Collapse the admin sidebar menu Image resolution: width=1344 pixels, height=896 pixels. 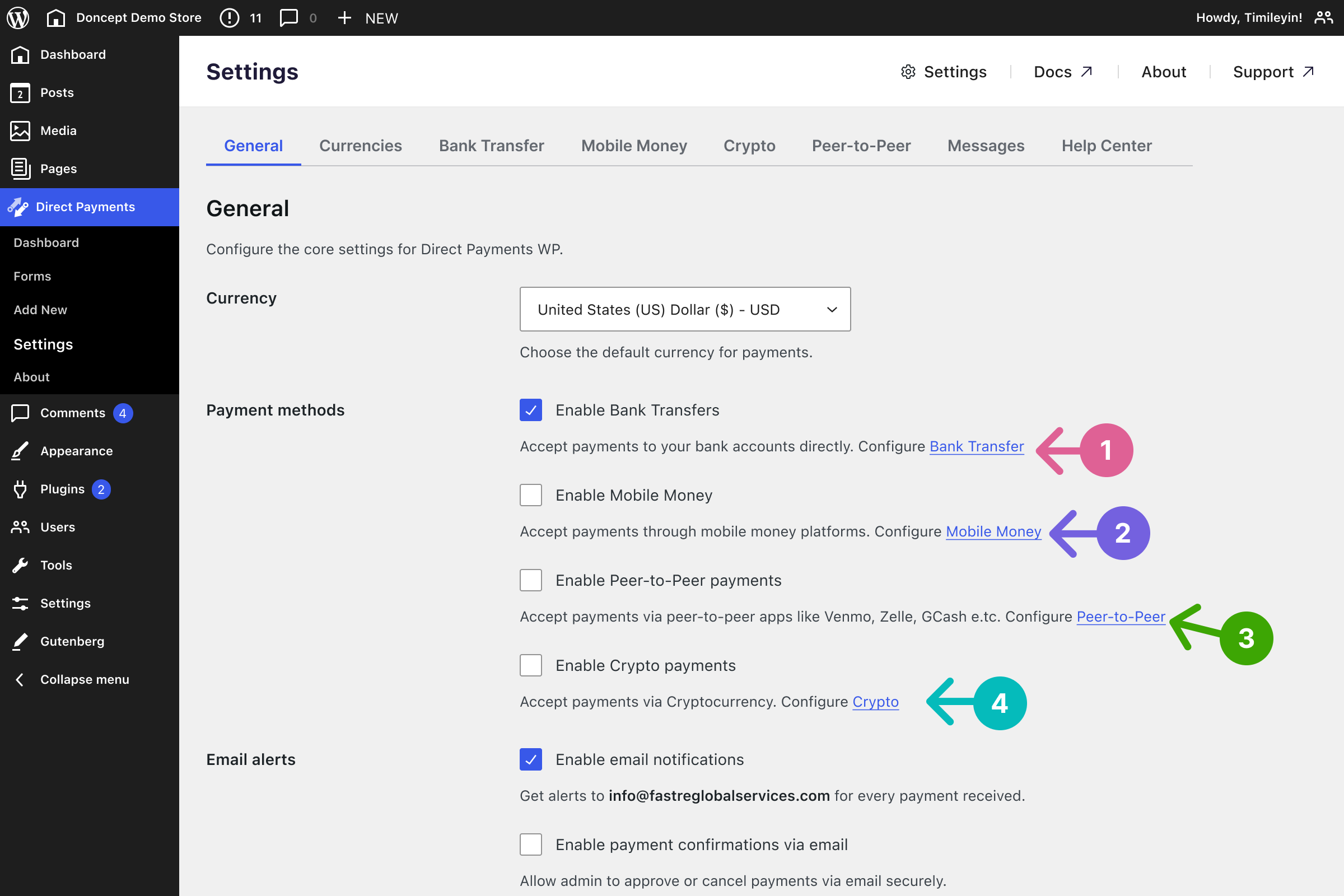(x=84, y=679)
